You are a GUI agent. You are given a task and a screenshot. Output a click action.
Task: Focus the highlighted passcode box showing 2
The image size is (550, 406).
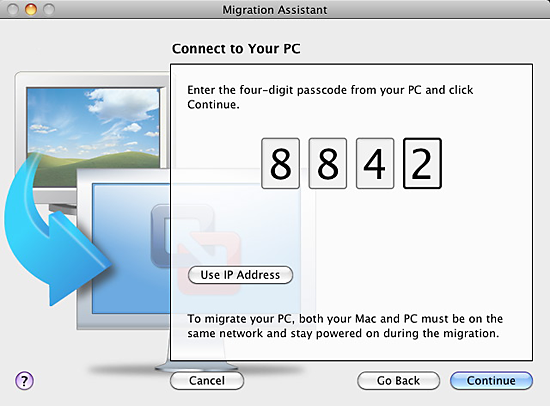click(x=422, y=164)
